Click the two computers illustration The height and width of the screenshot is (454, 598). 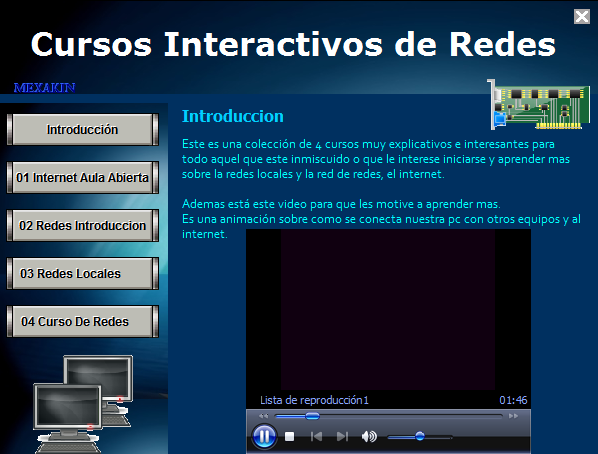point(83,404)
